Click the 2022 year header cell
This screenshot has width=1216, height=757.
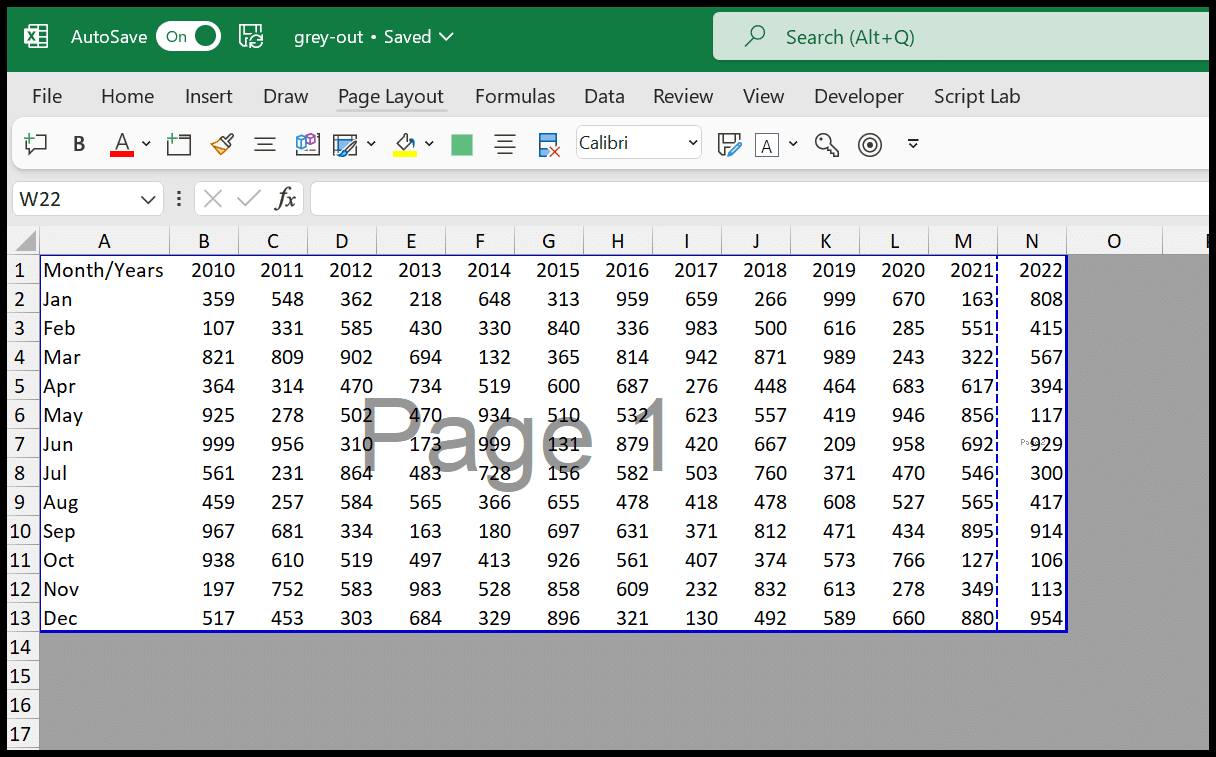coord(1032,270)
